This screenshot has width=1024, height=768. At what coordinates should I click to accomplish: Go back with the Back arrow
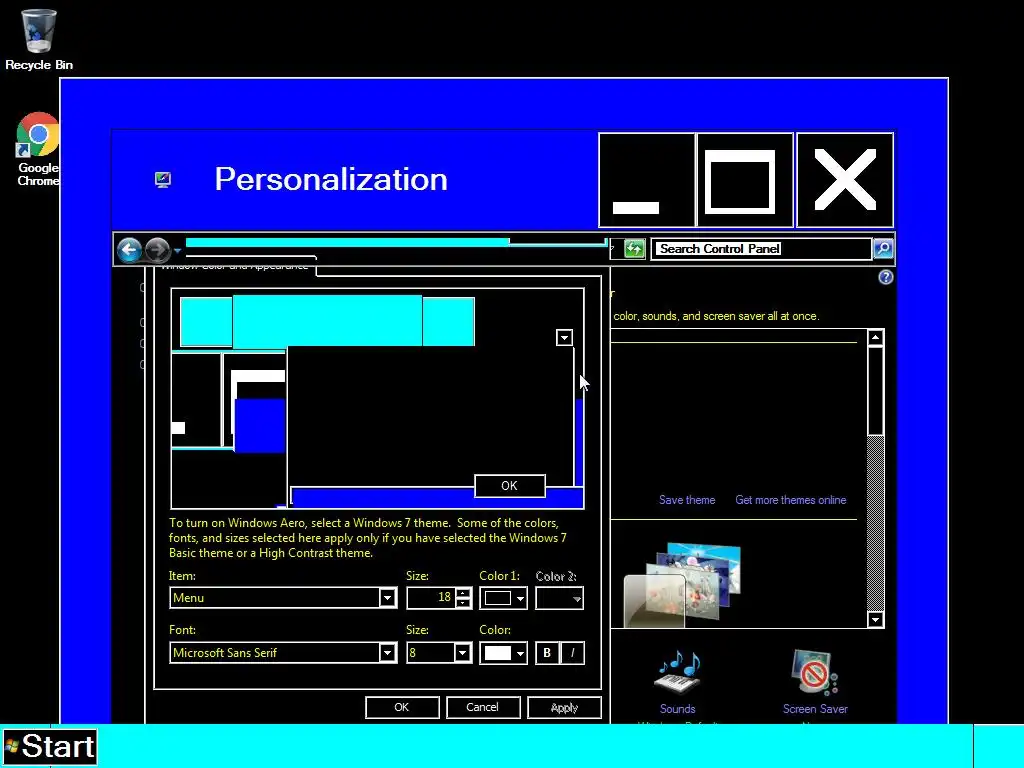[129, 249]
